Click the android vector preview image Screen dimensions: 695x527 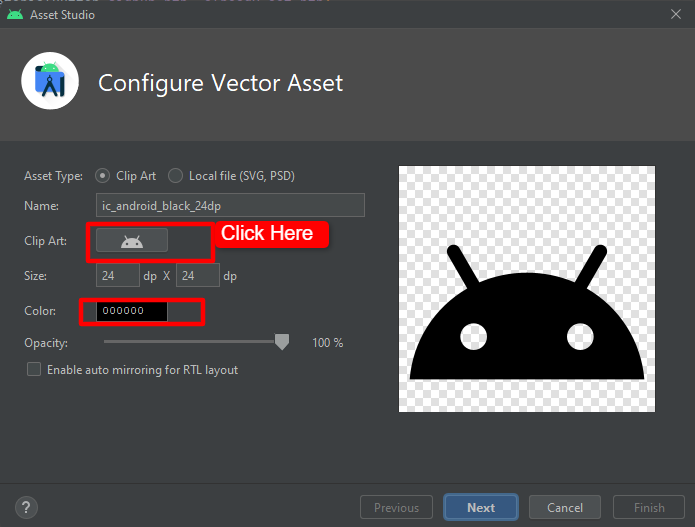click(x=527, y=289)
